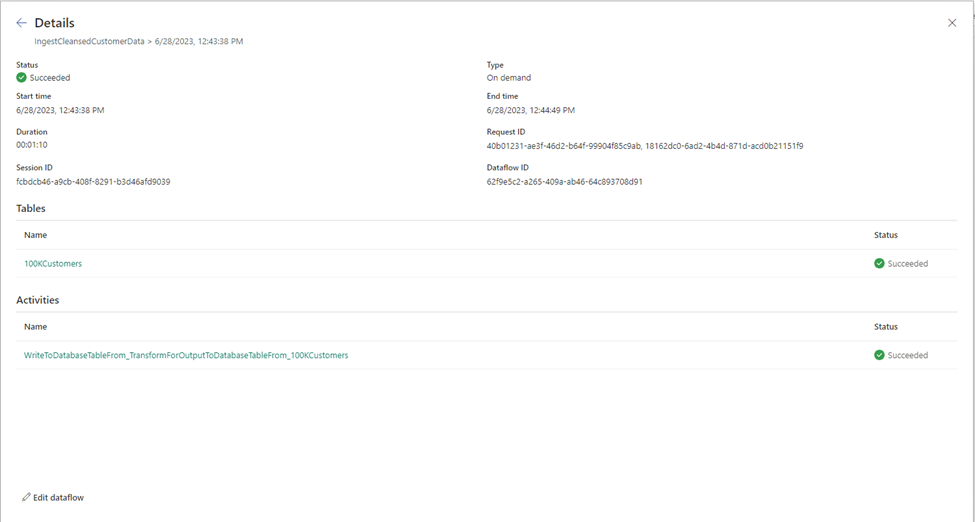Close the Details panel
The image size is (975, 522).
[952, 23]
